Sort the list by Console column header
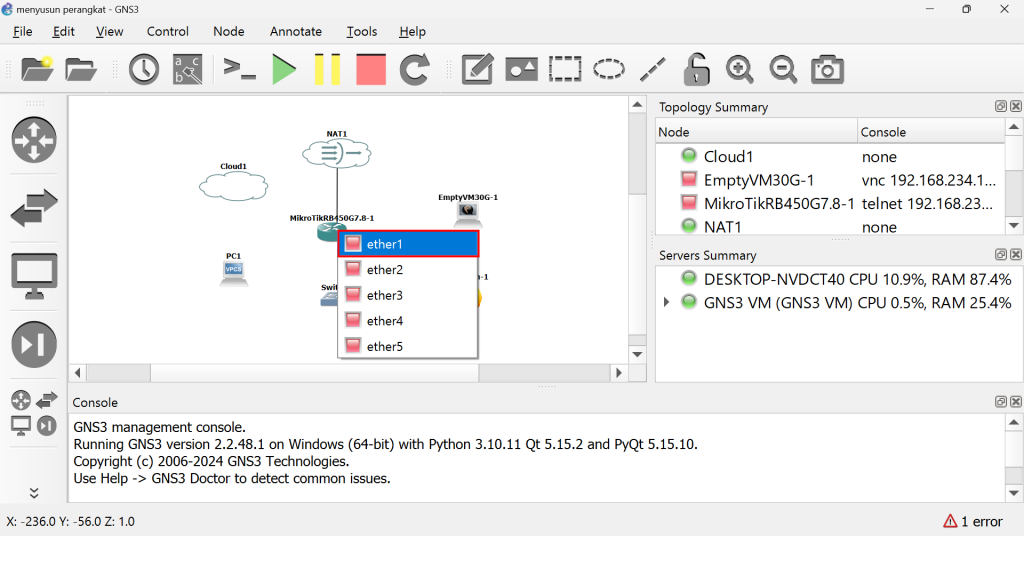The height and width of the screenshot is (576, 1024). (x=930, y=132)
